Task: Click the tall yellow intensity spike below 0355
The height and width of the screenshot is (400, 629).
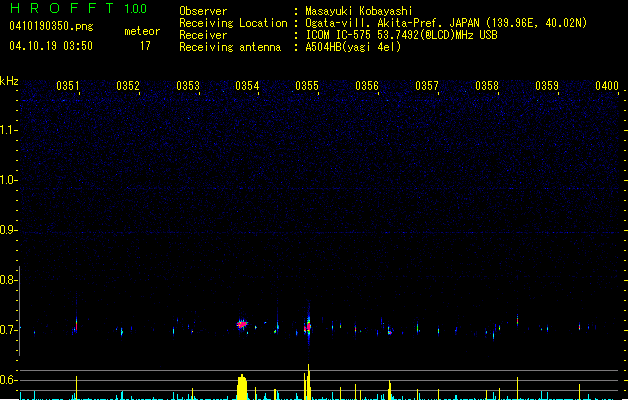Action: [308, 382]
